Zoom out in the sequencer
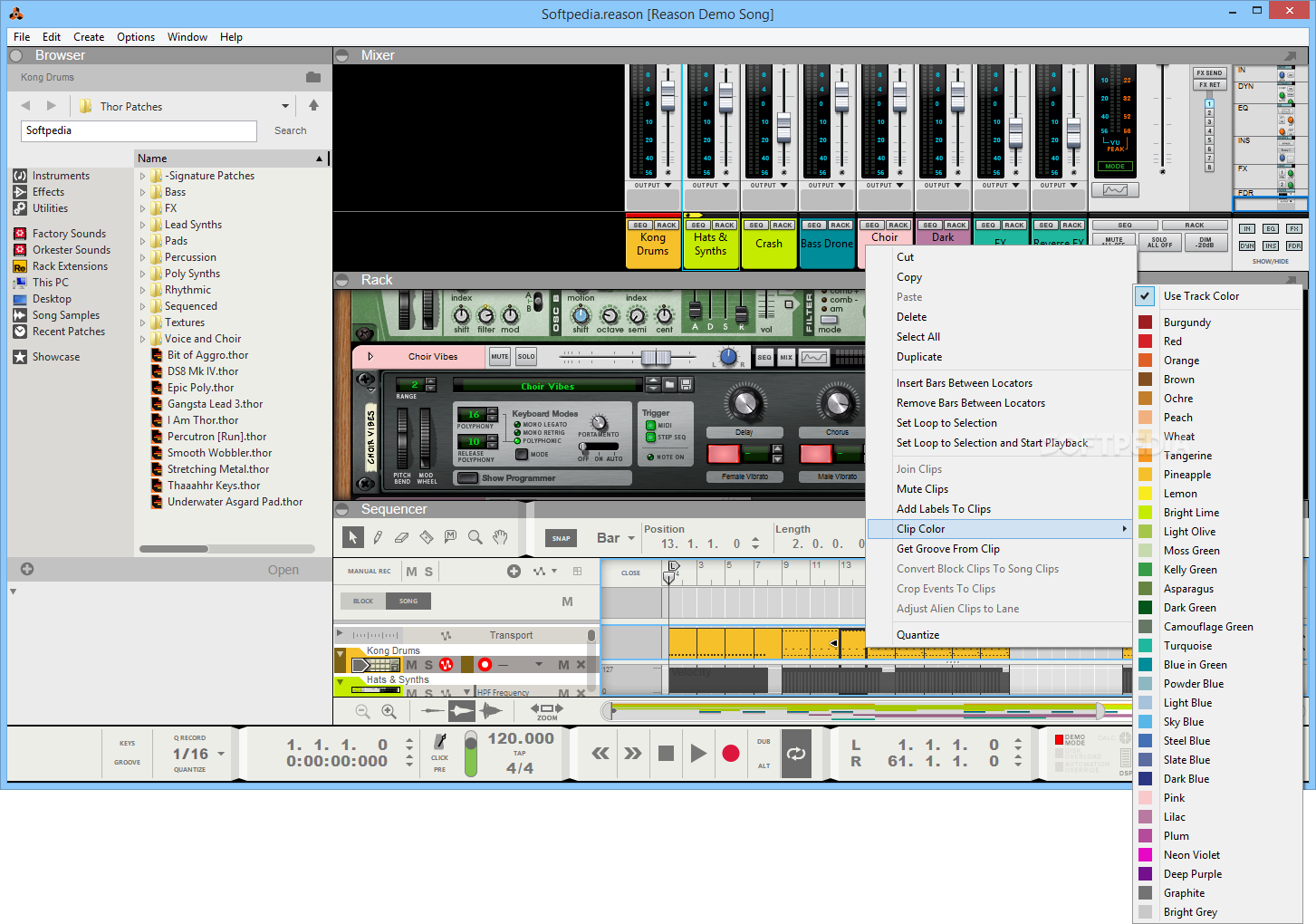1316x924 pixels. click(x=362, y=711)
